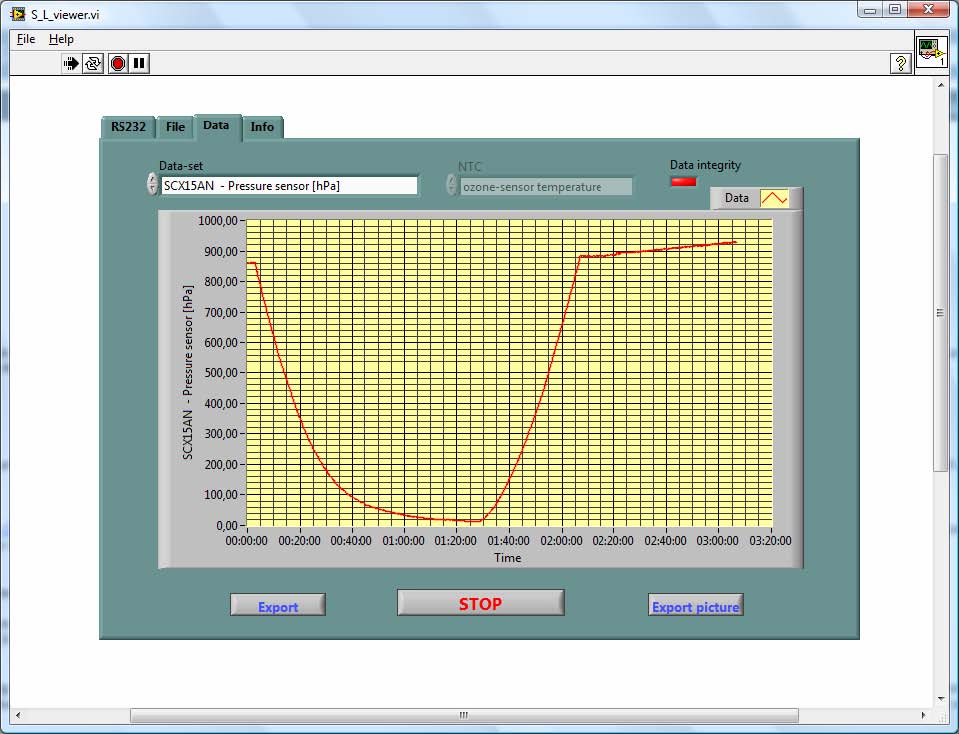Click the Data plot legend line sample
Image resolution: width=959 pixels, height=734 pixels.
pos(774,198)
